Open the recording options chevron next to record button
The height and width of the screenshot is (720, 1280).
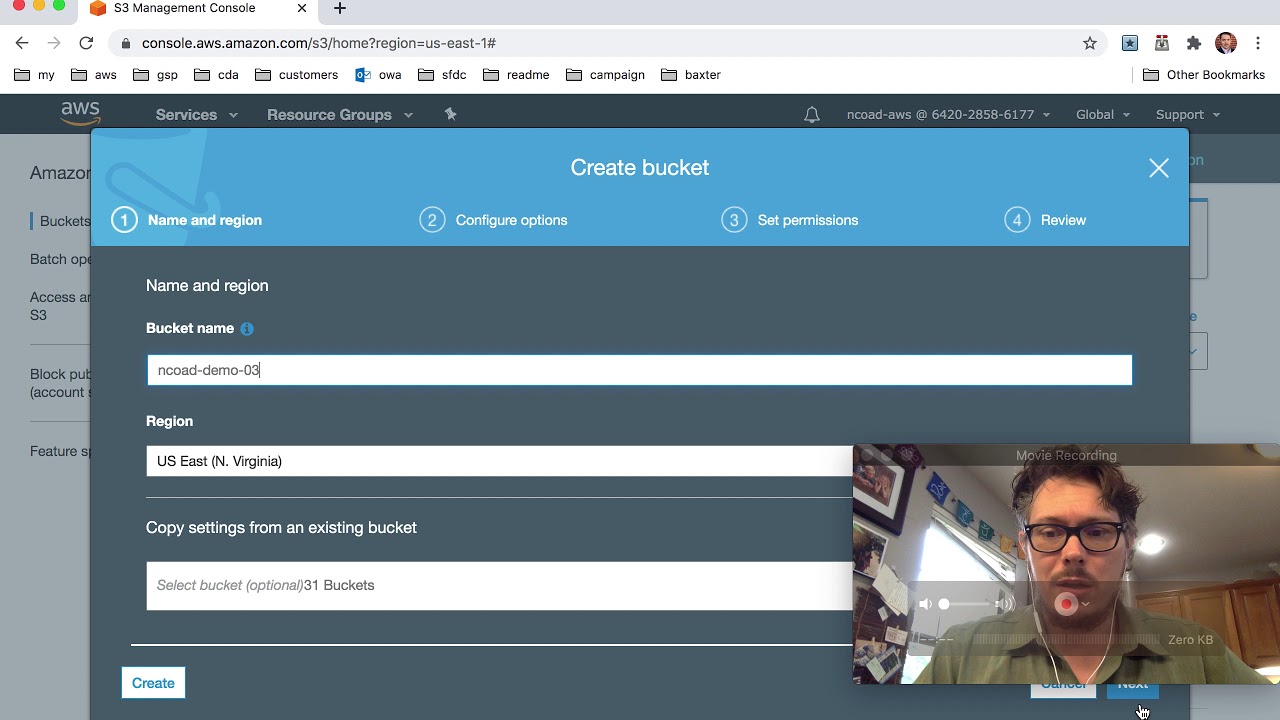1086,604
